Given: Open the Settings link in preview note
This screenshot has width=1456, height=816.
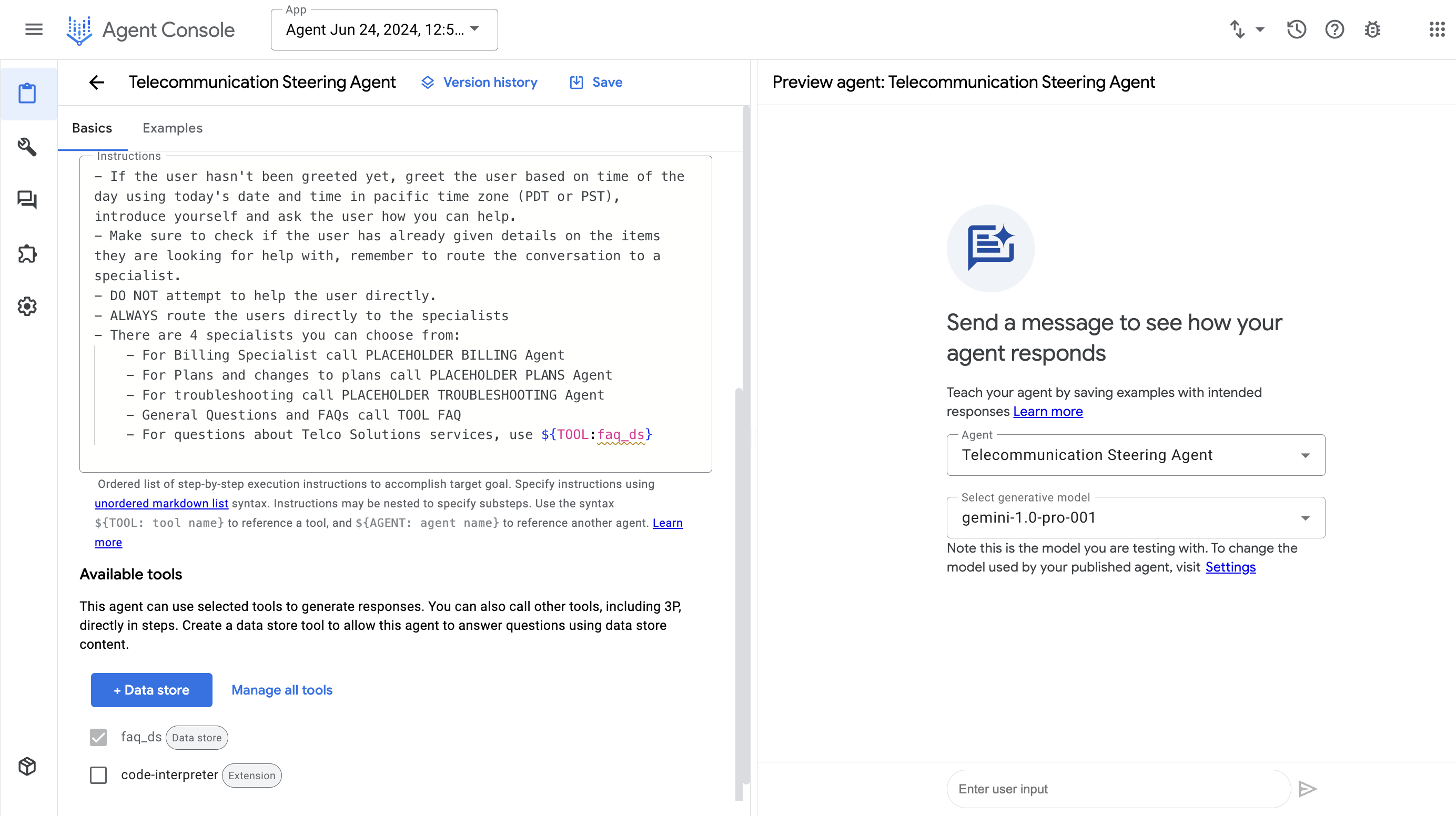Looking at the screenshot, I should pyautogui.click(x=1230, y=567).
